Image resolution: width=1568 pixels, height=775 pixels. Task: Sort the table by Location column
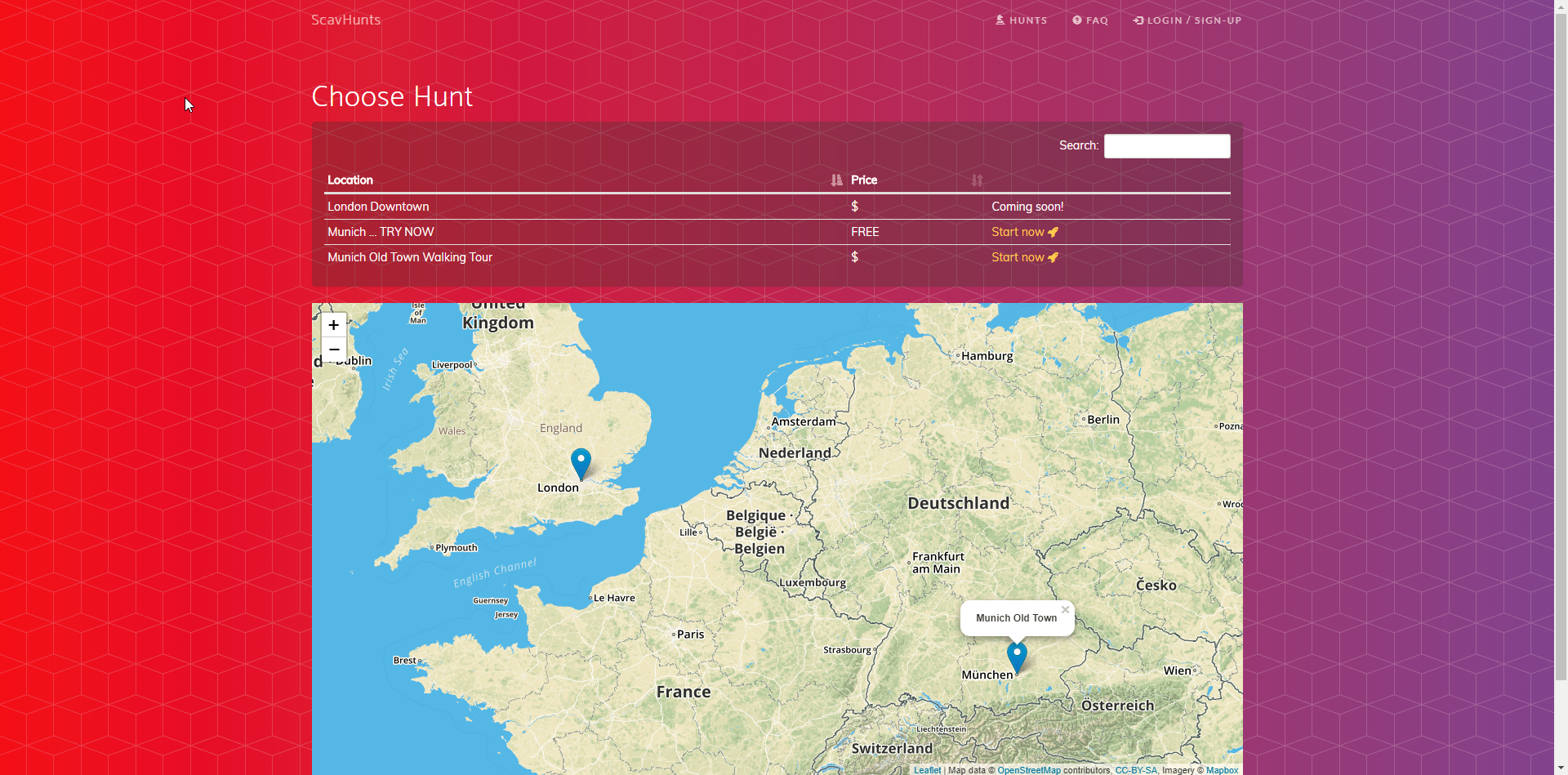[x=350, y=180]
